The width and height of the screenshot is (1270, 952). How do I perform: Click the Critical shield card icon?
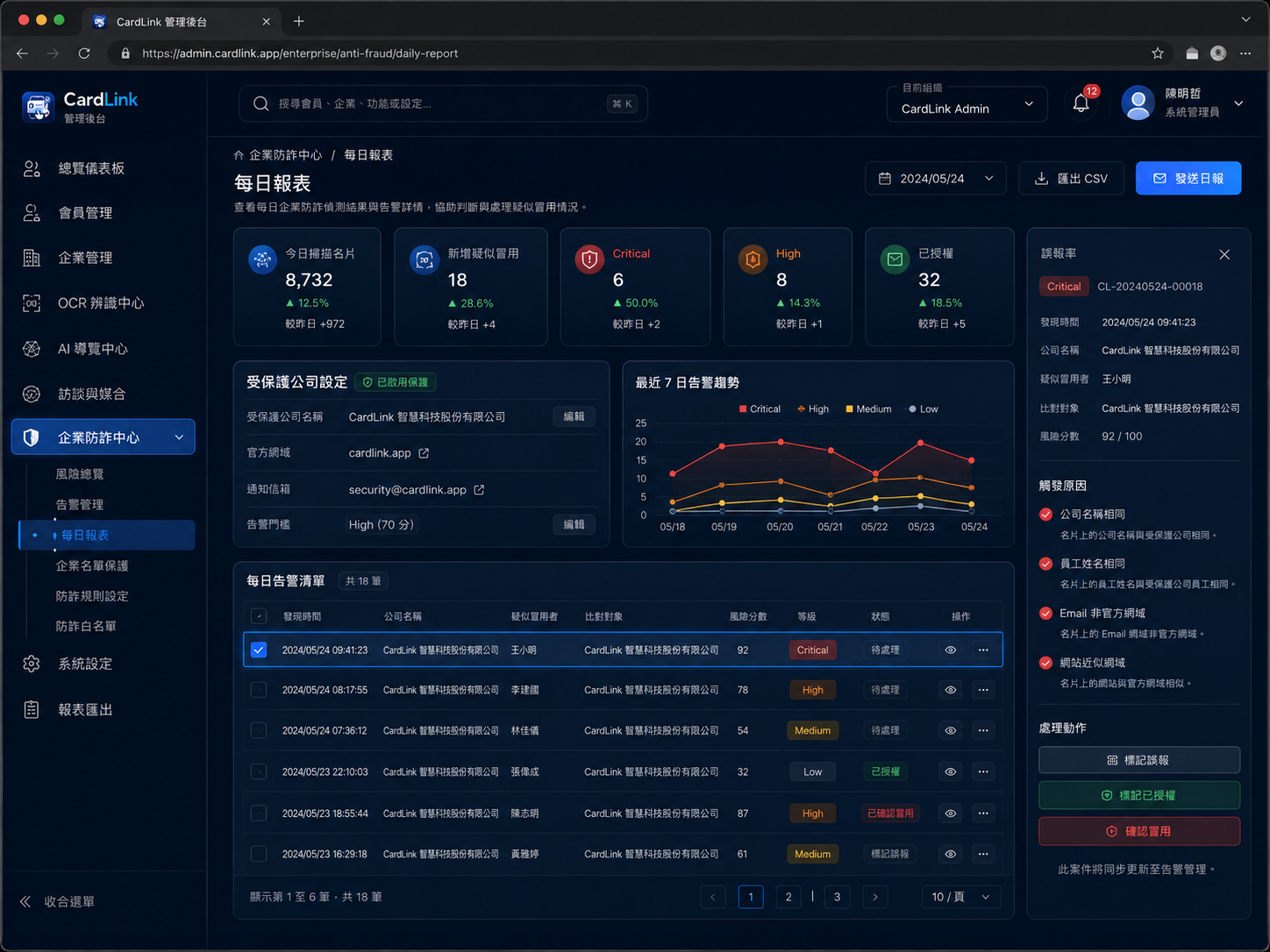click(589, 259)
